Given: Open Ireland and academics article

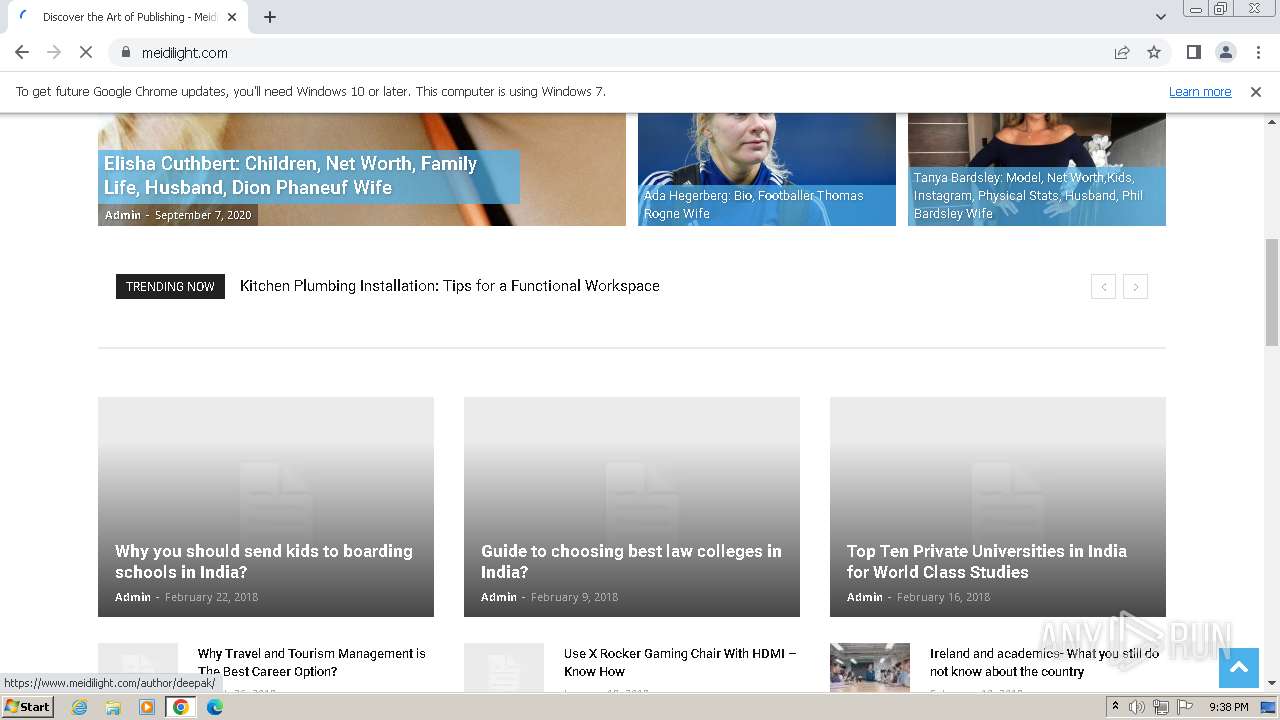Looking at the screenshot, I should click(x=1044, y=663).
